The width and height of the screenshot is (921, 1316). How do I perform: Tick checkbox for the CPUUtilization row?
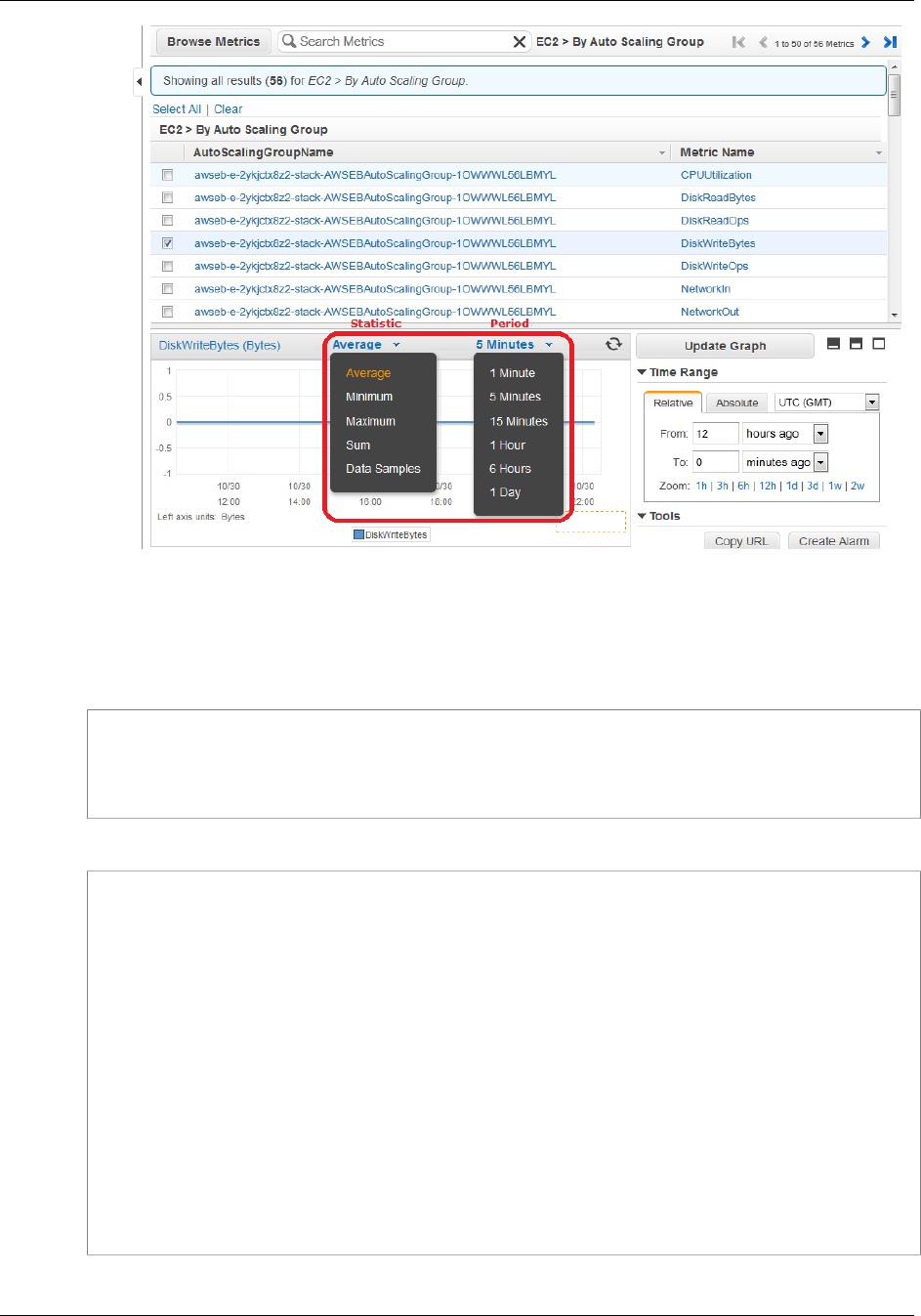[168, 175]
